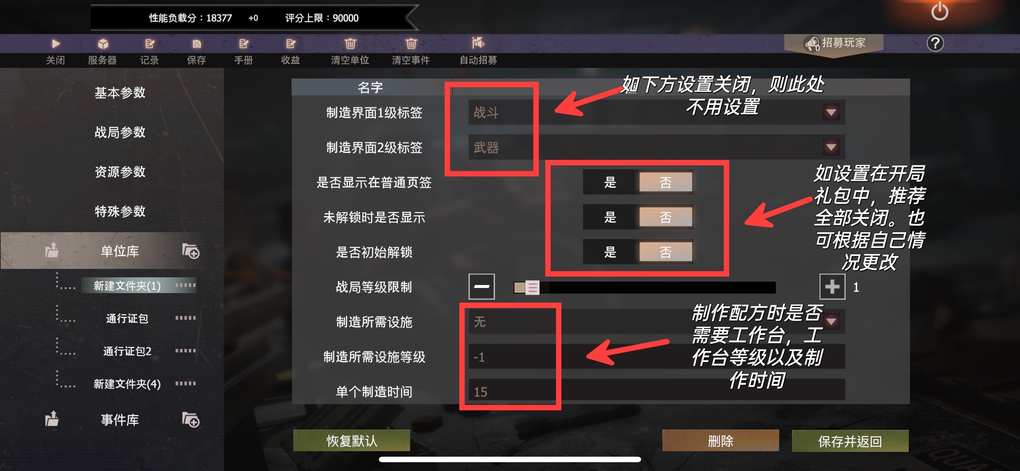Click the 保存并返回 button
This screenshot has width=1020, height=471.
click(850, 441)
